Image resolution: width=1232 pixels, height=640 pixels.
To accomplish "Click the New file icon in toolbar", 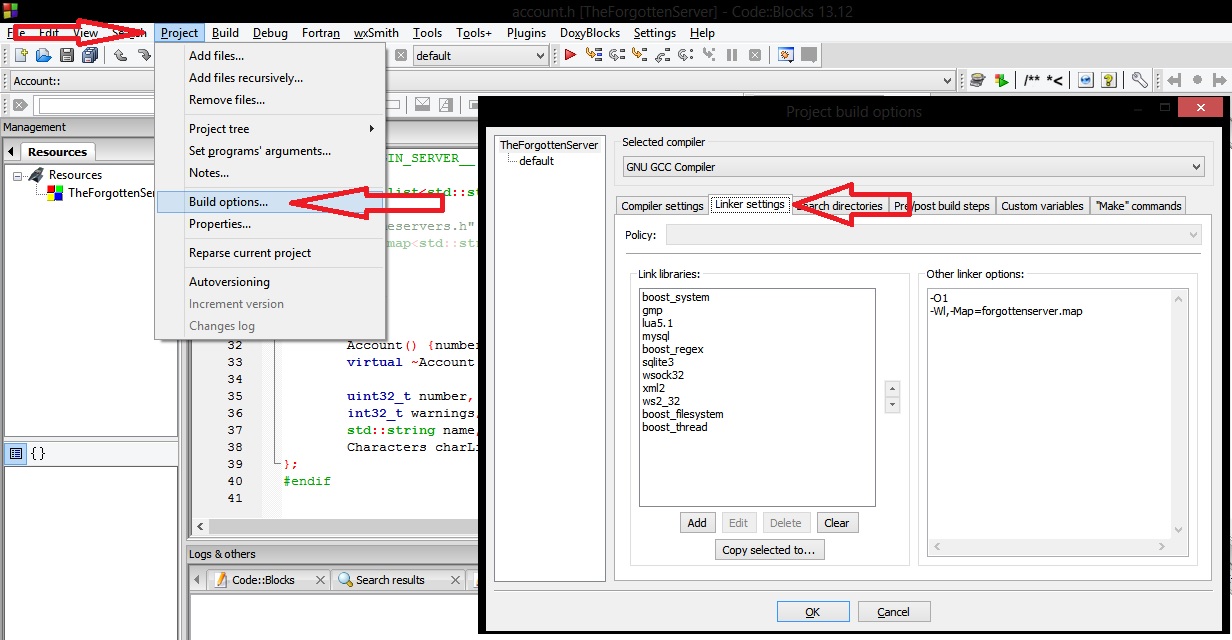I will pyautogui.click(x=19, y=55).
